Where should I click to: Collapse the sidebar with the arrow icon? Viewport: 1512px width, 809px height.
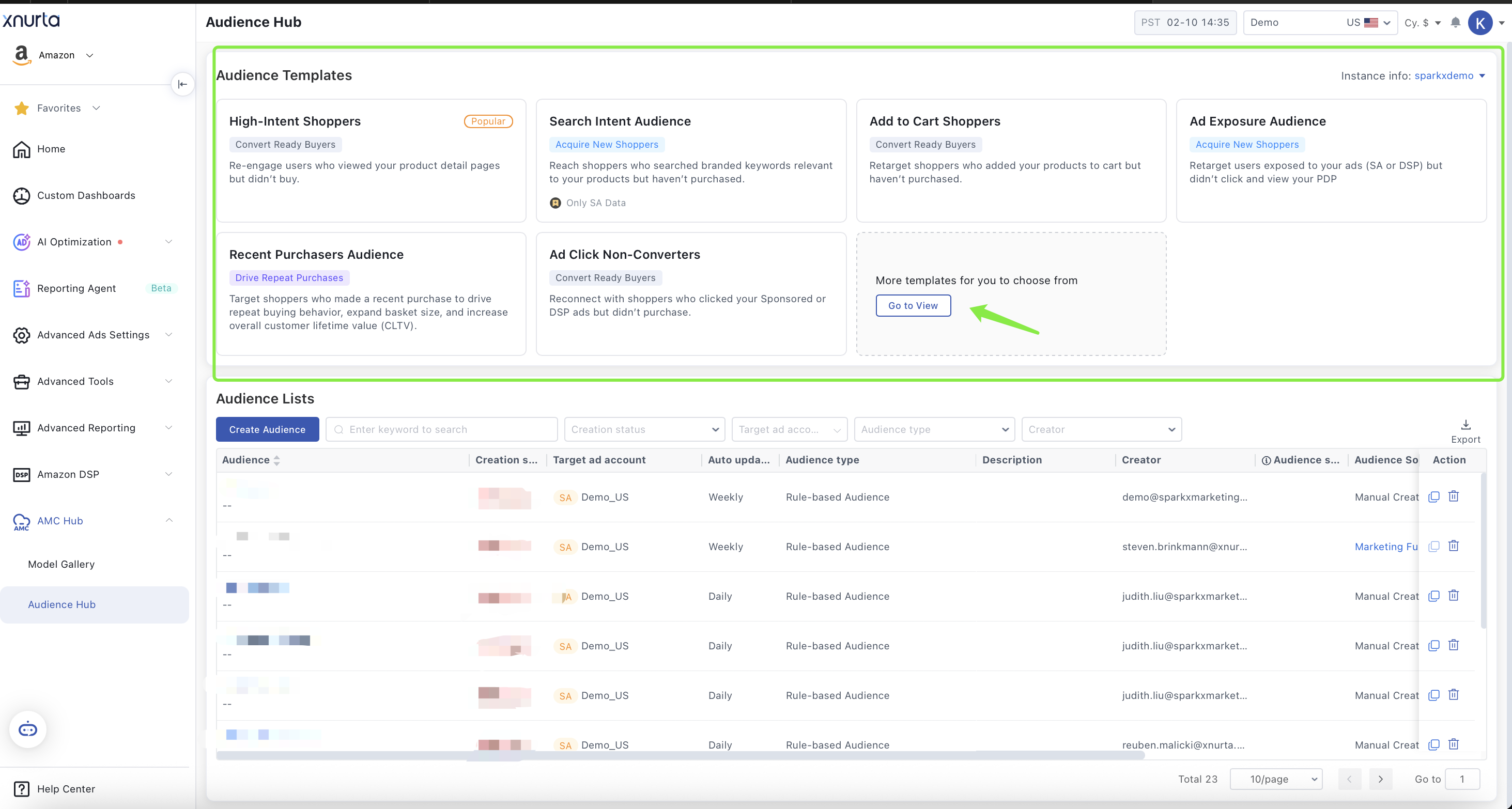pyautogui.click(x=182, y=84)
